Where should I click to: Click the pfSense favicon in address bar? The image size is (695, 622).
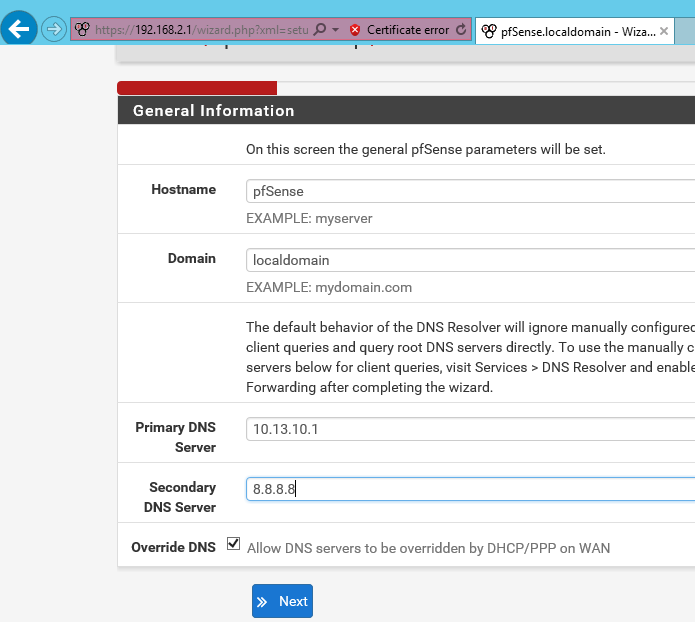82,29
